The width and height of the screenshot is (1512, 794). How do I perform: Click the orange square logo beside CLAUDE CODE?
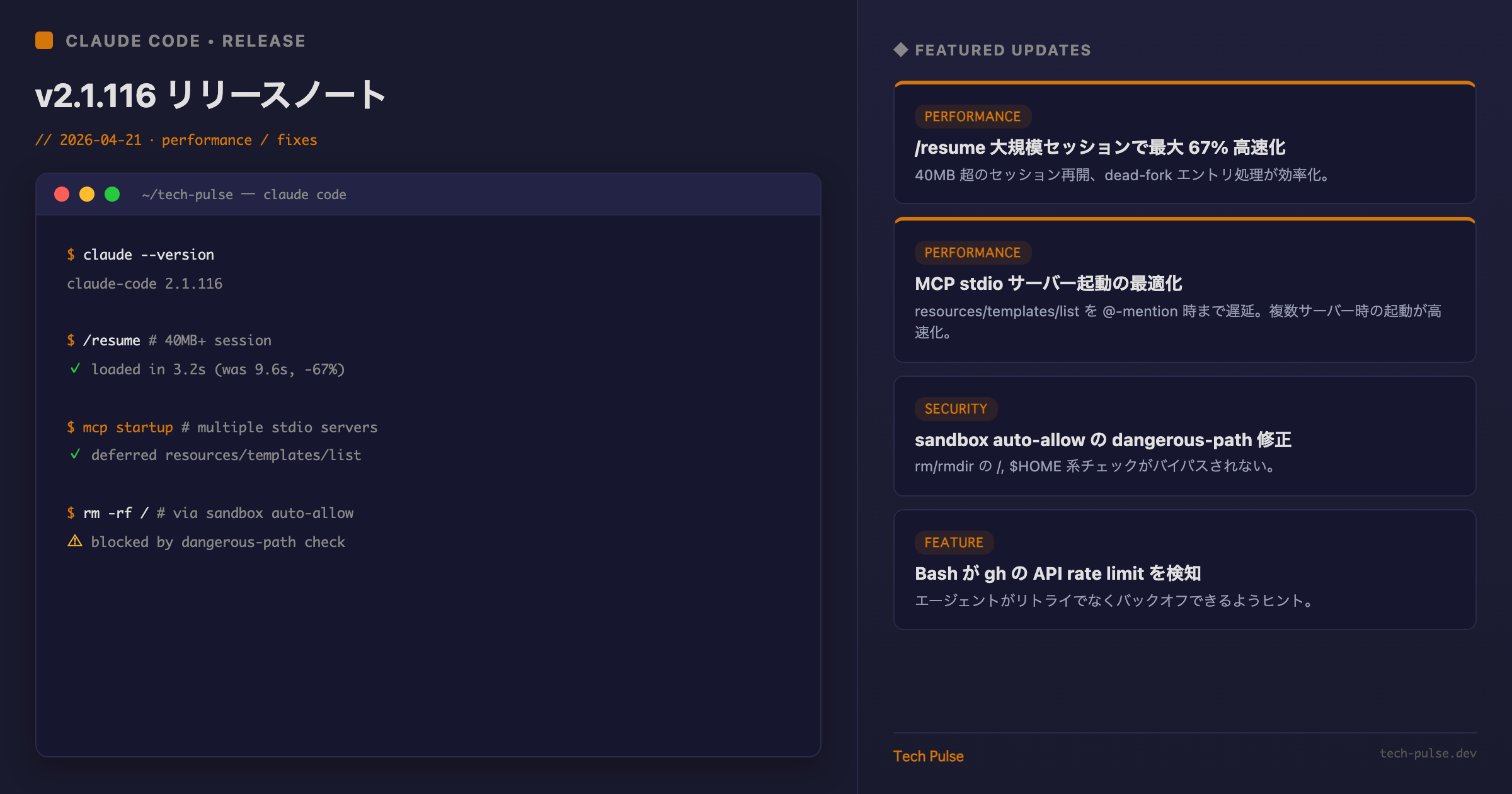click(x=44, y=40)
